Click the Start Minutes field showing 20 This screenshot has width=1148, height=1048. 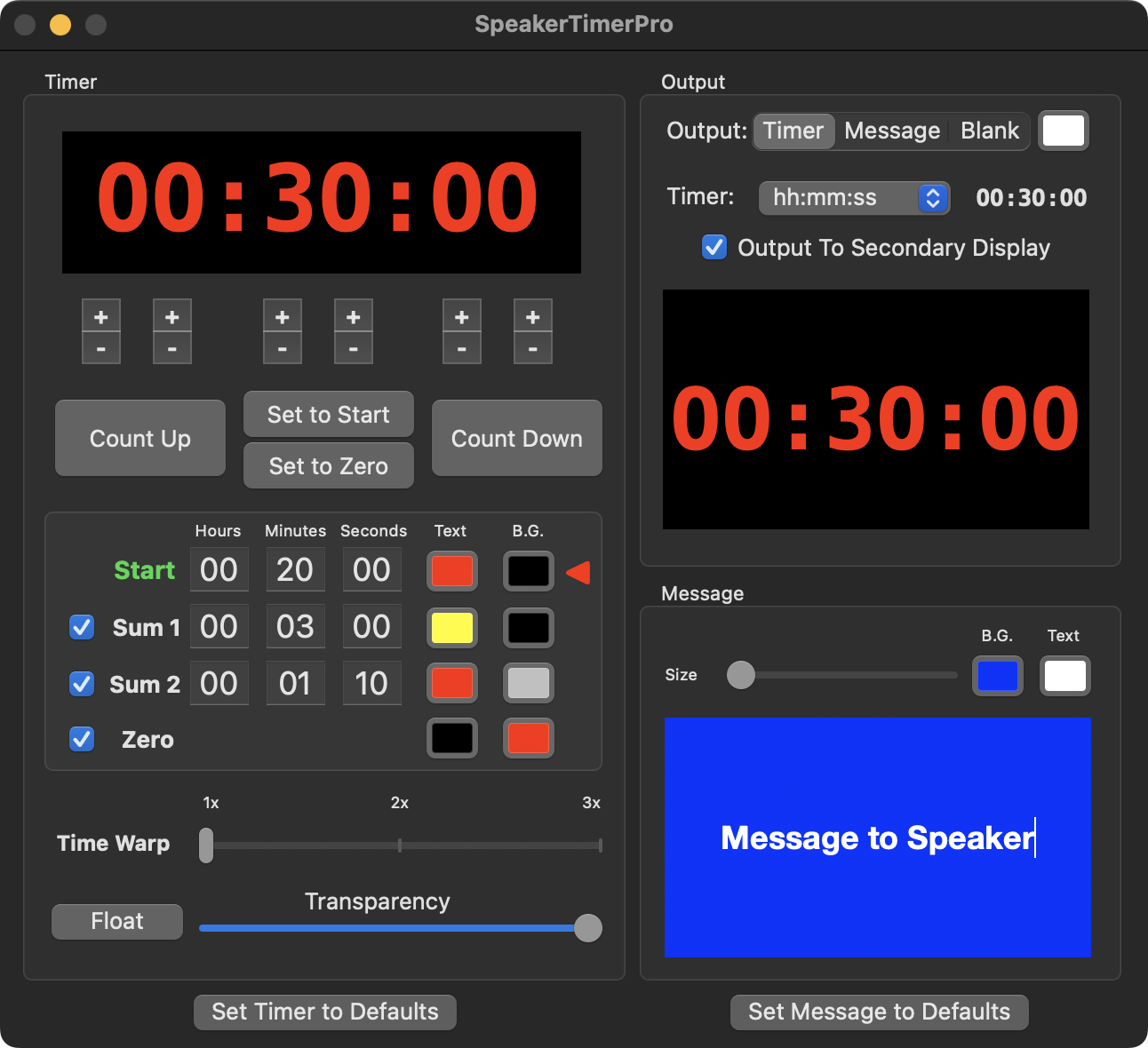[x=295, y=569]
